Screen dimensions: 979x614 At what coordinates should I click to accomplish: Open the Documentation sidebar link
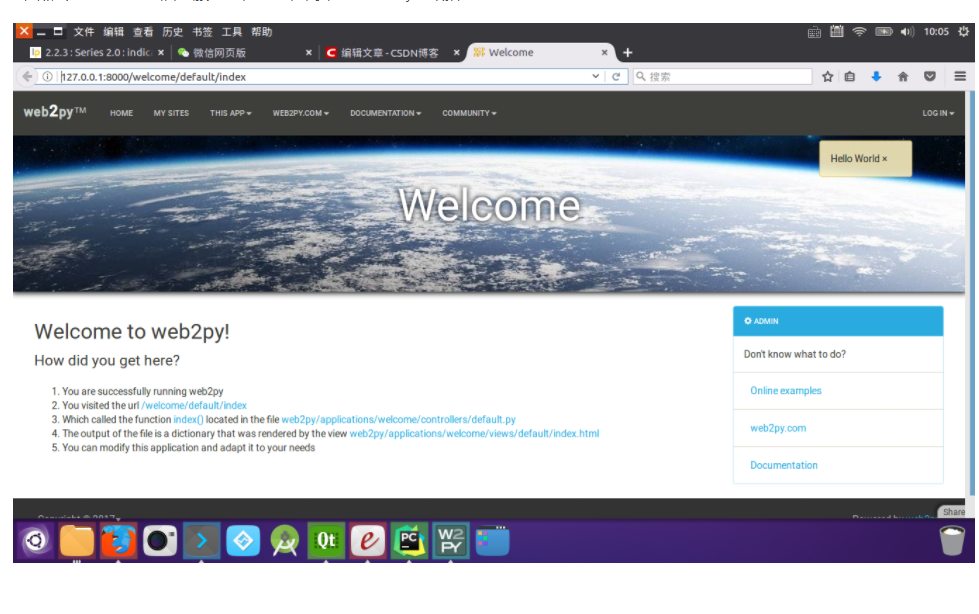pos(784,465)
